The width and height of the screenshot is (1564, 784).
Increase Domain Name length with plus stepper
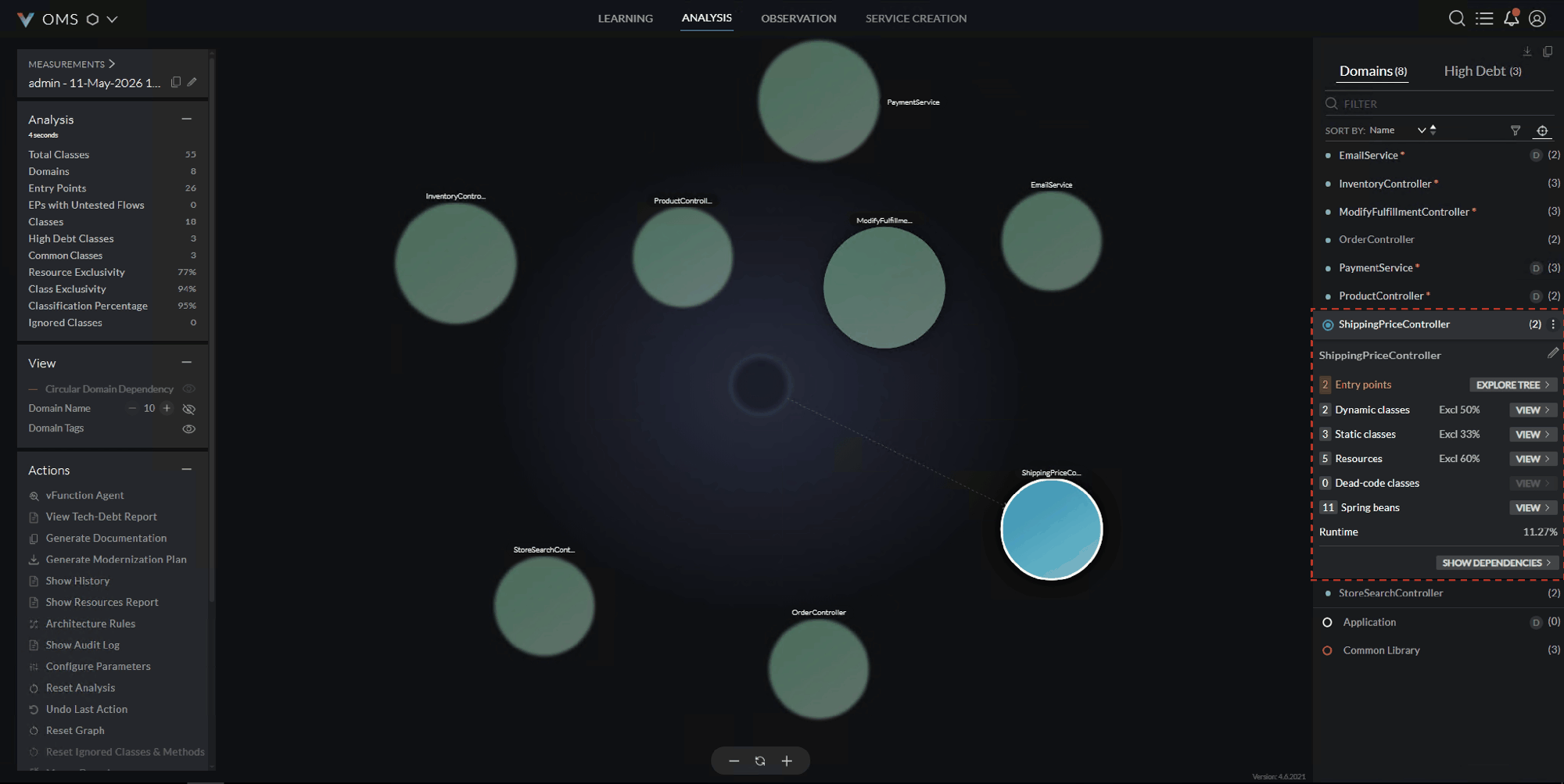pos(167,408)
